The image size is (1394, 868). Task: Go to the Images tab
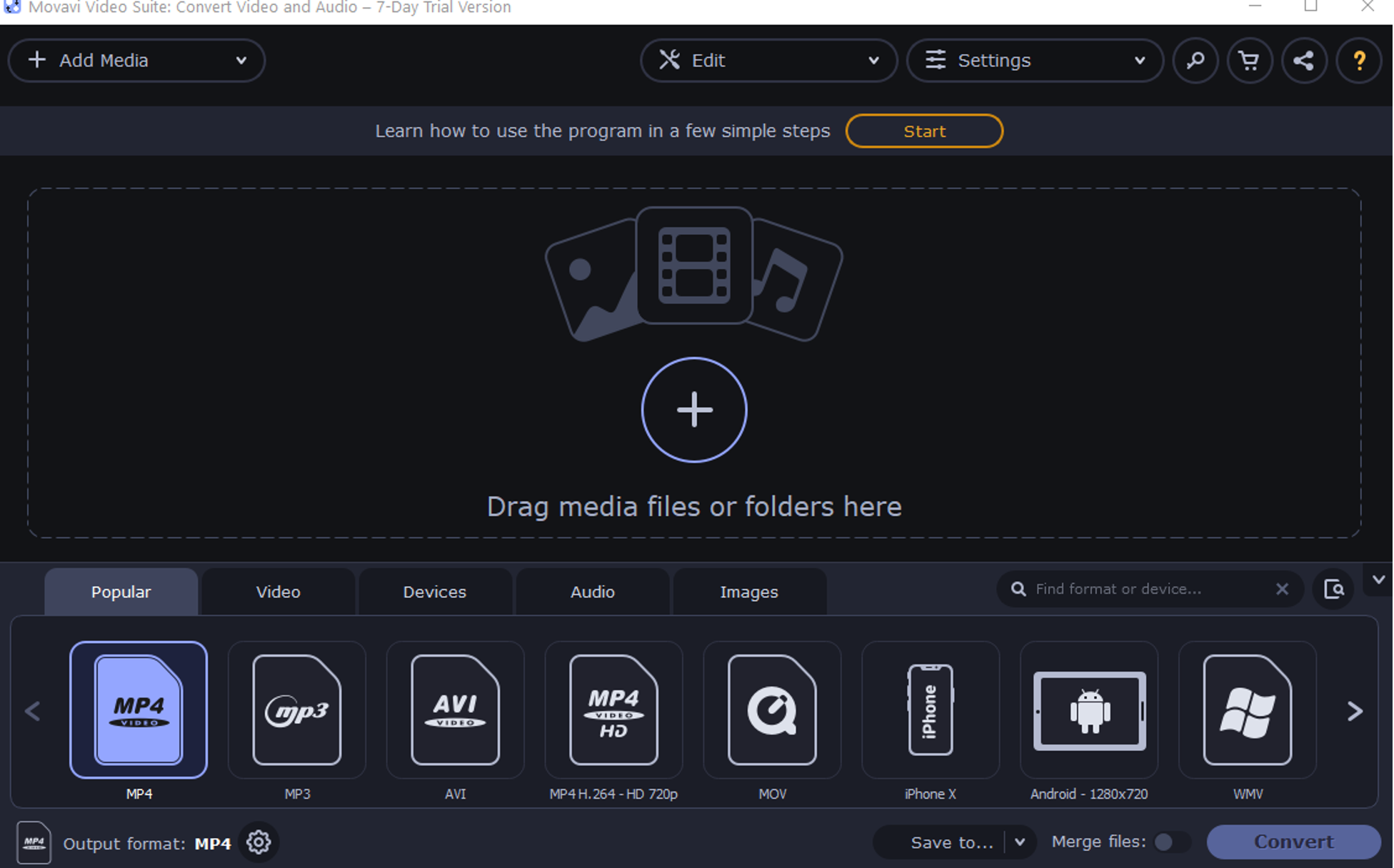tap(748, 592)
